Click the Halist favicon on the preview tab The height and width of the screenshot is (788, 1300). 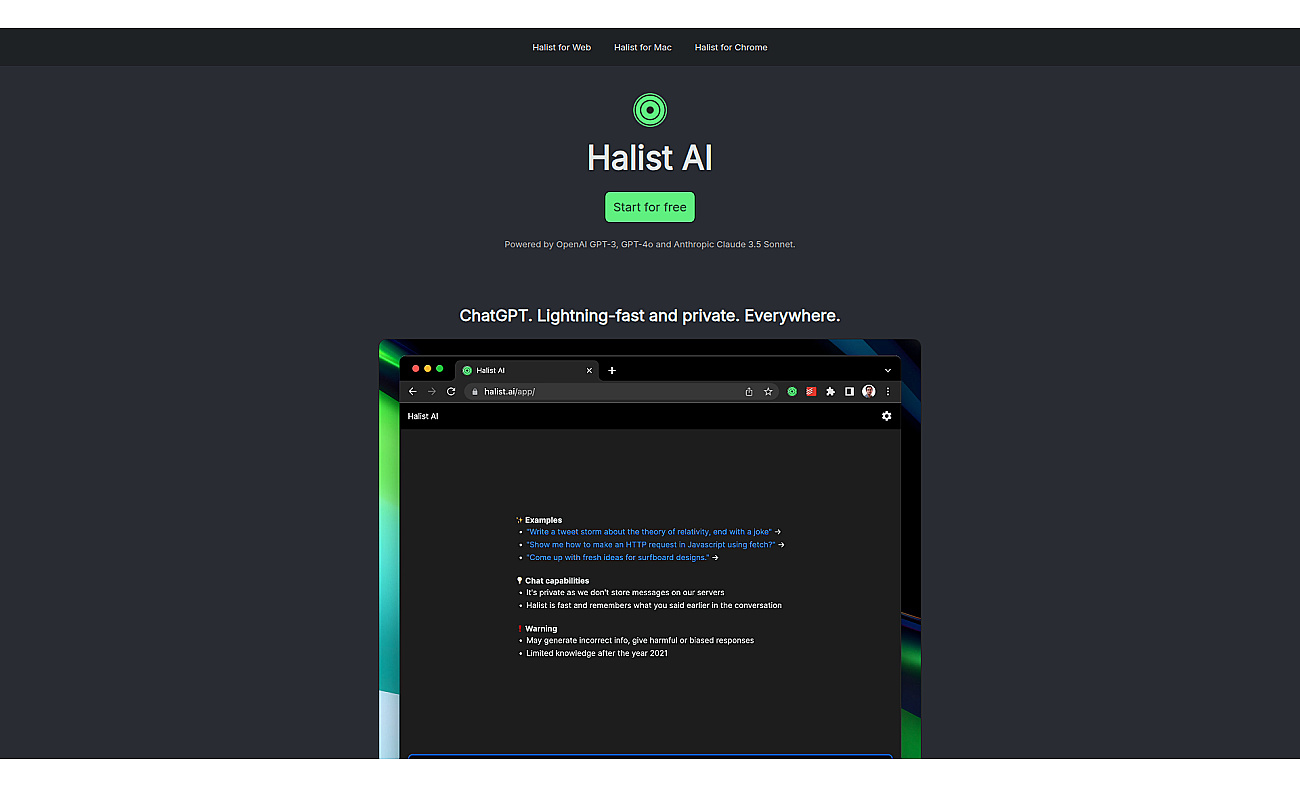[x=467, y=370]
